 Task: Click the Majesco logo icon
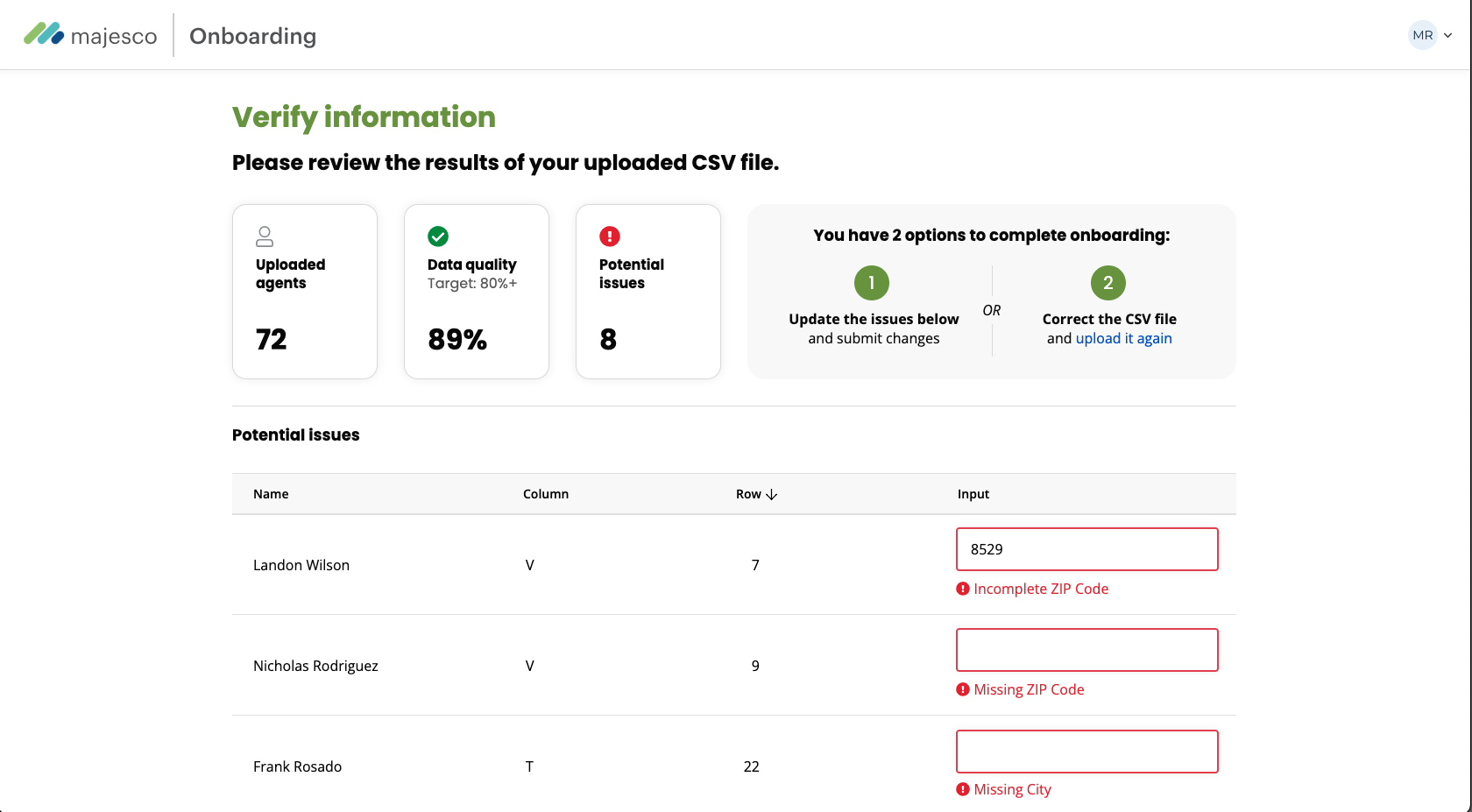coord(44,34)
